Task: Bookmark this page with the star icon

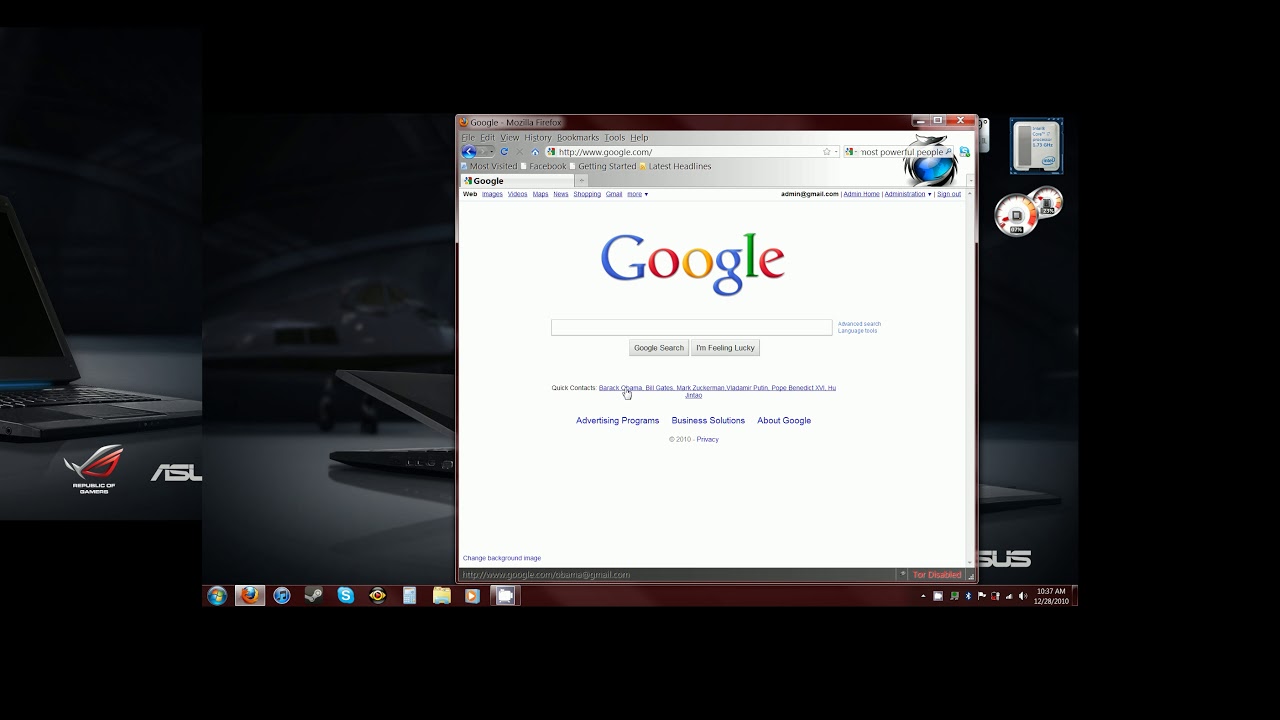Action: 826,152
